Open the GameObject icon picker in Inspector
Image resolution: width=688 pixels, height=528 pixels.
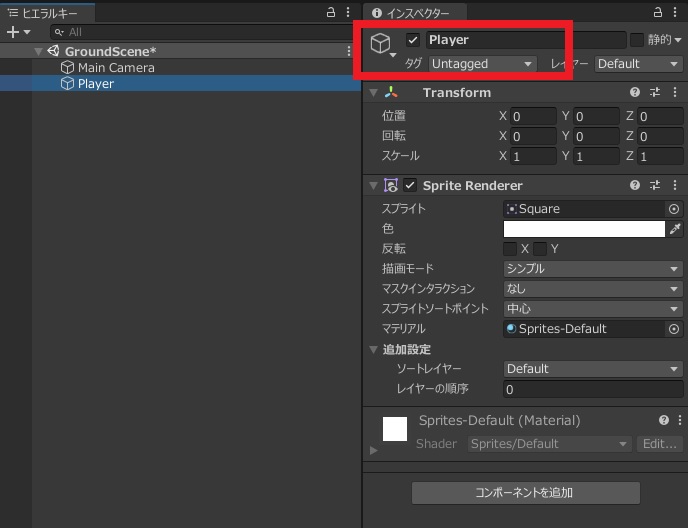(383, 44)
